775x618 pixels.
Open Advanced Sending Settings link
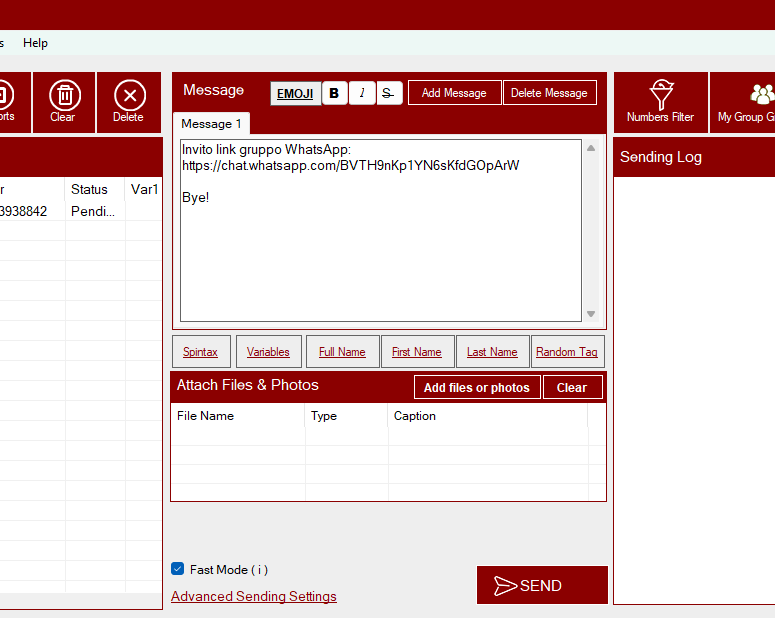pos(254,596)
